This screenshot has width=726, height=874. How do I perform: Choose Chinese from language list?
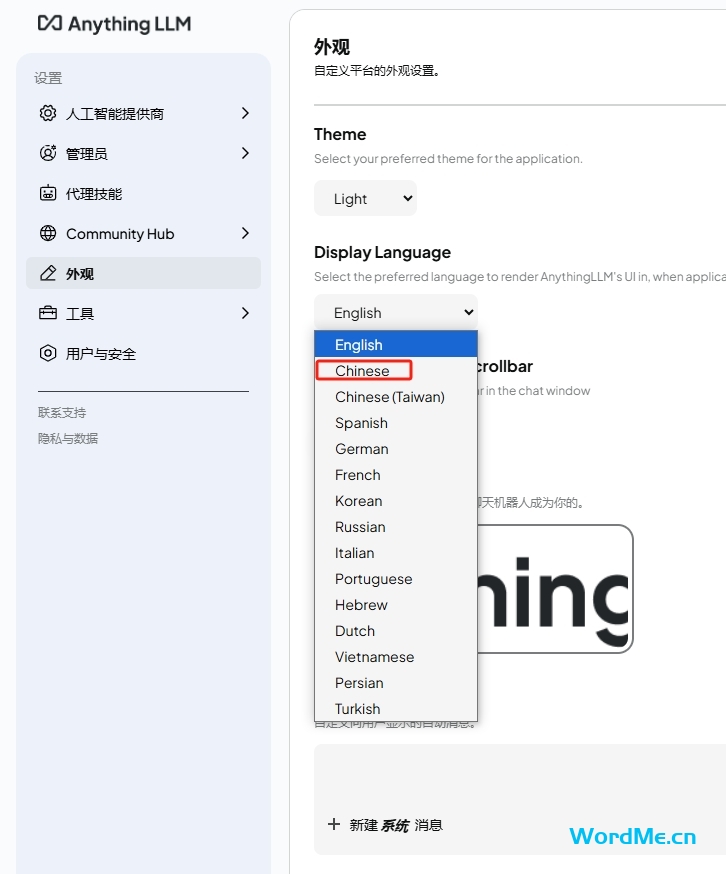(x=396, y=371)
